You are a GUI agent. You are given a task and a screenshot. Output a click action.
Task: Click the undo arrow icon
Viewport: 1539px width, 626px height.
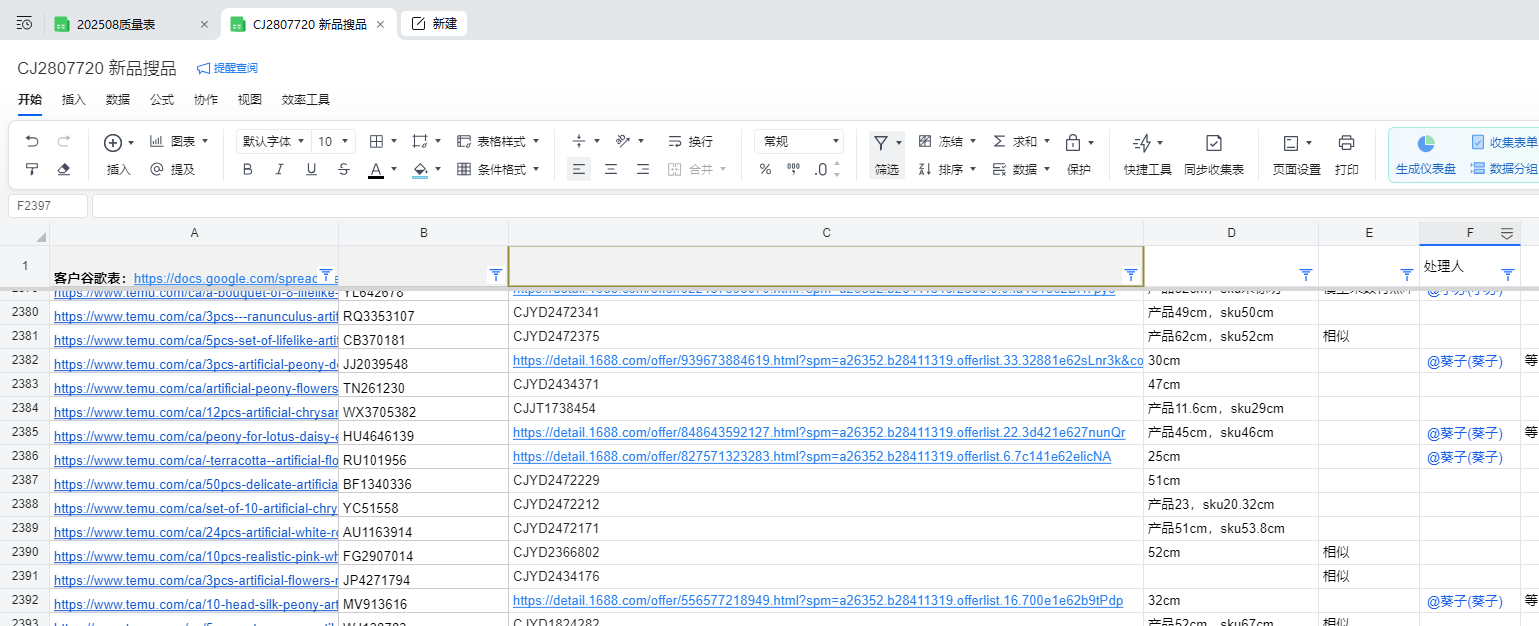click(x=32, y=142)
